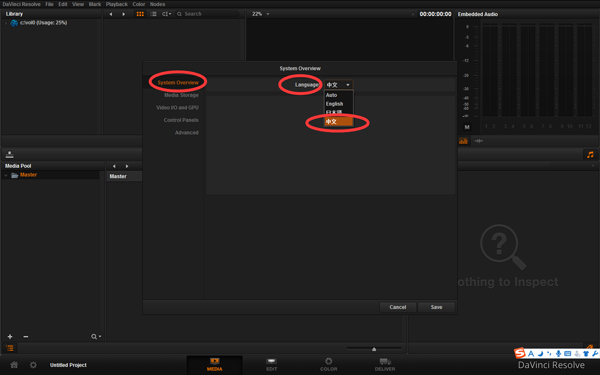Switch to the EDIT page

[271, 365]
